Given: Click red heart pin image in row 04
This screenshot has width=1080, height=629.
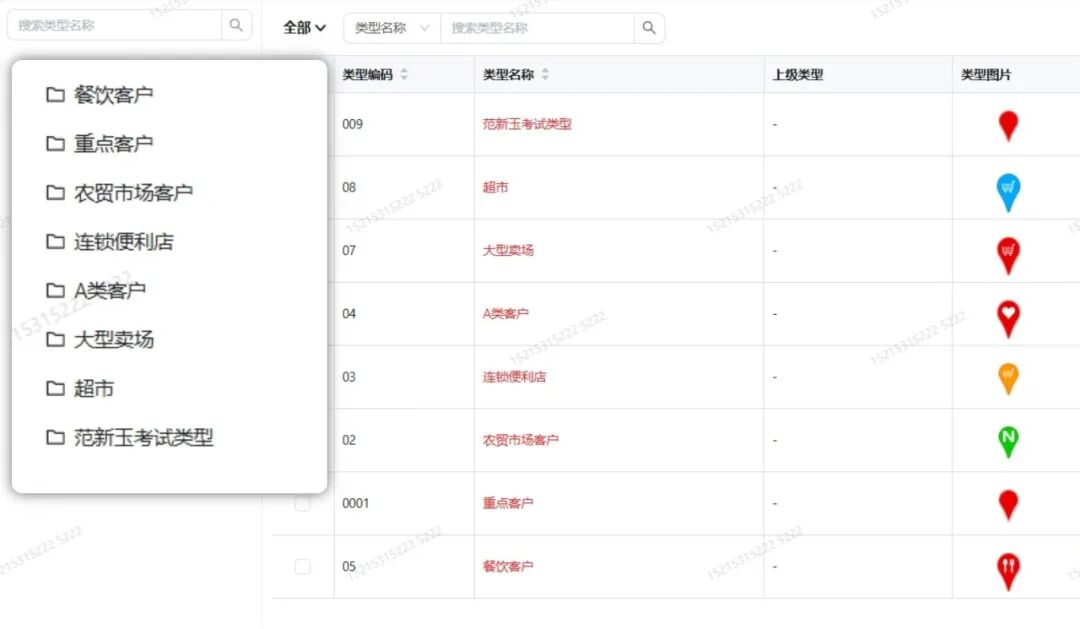Looking at the screenshot, I should tap(1008, 319).
